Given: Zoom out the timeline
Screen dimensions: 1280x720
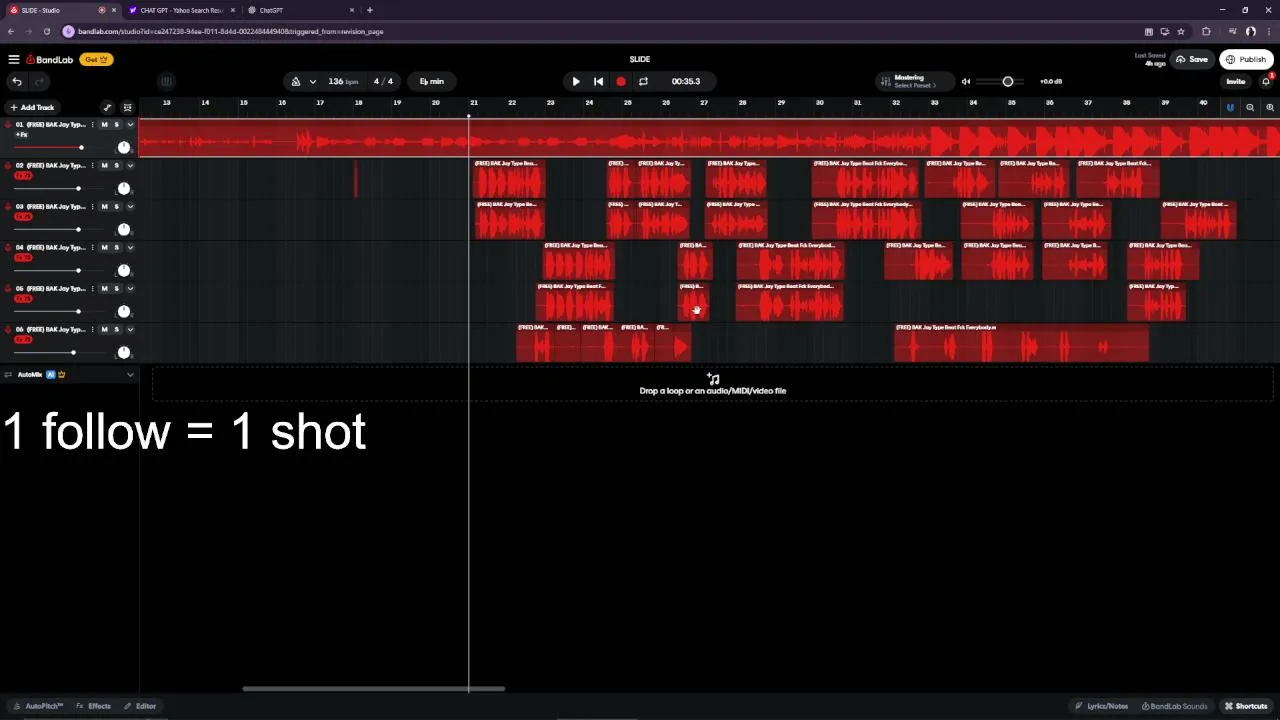Looking at the screenshot, I should click(1250, 107).
